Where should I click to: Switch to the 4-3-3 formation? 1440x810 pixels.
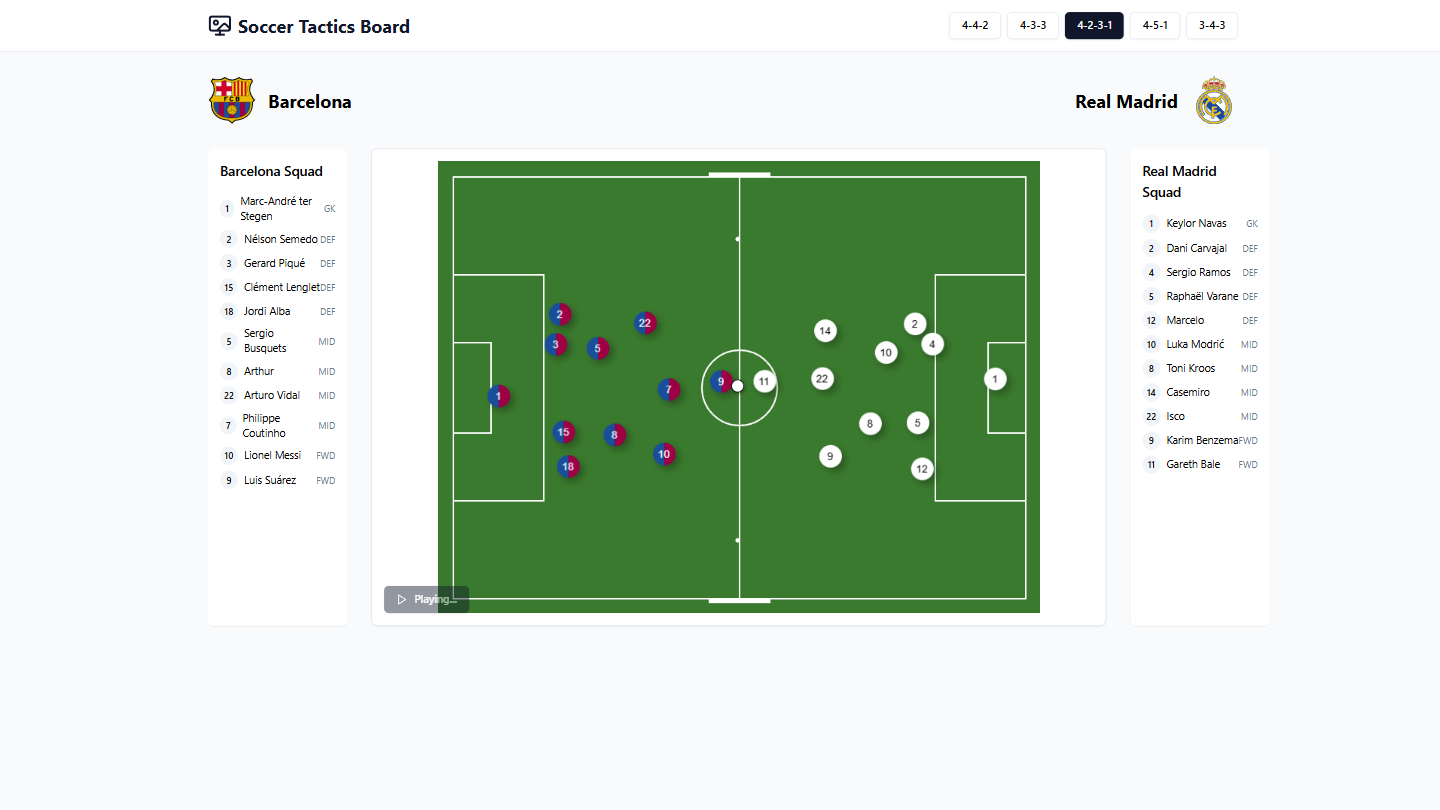click(1032, 25)
